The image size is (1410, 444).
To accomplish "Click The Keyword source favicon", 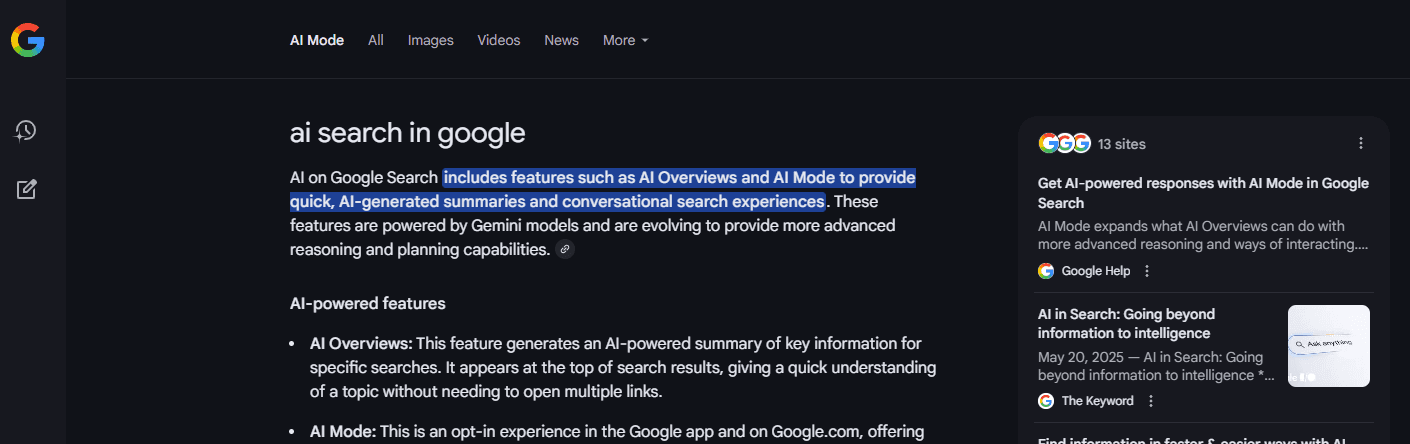I will tap(1046, 401).
